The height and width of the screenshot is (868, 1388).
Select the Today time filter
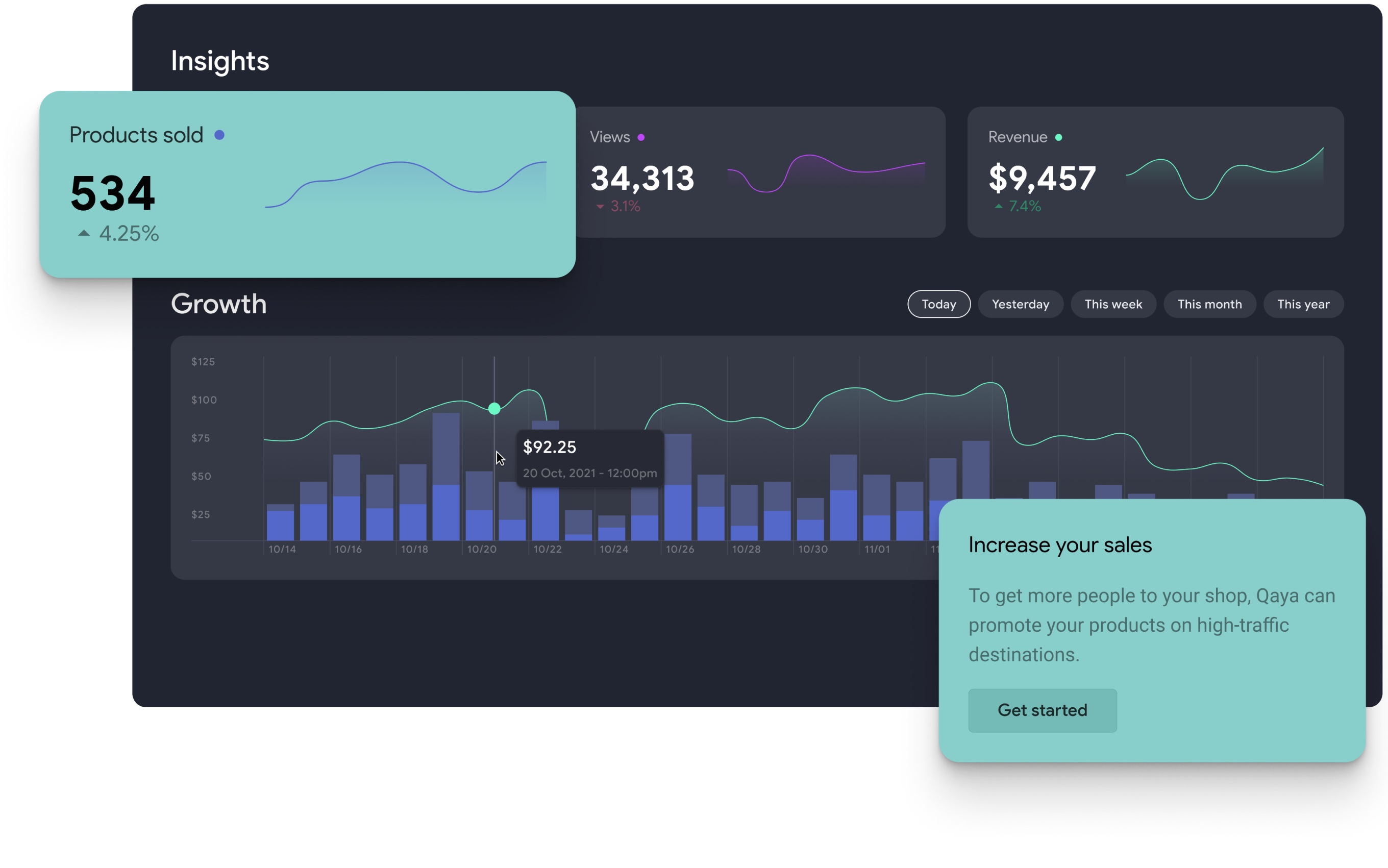938,304
